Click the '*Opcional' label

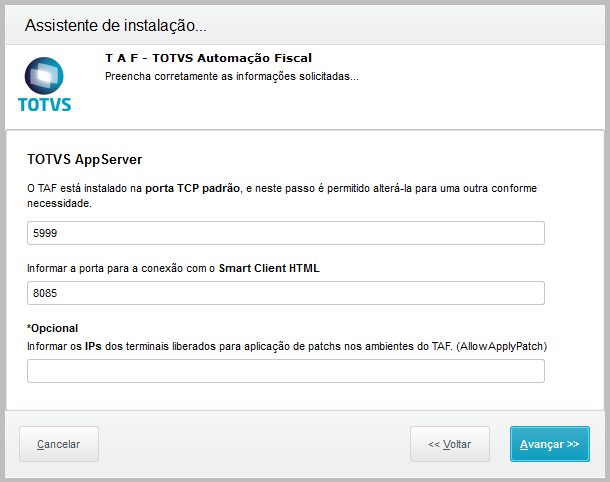coord(53,328)
